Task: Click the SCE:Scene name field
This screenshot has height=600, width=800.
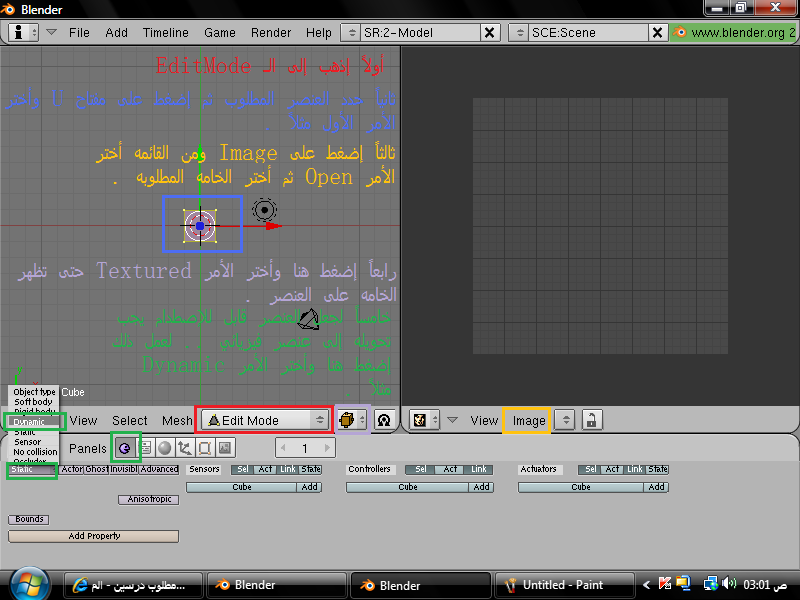Action: [x=589, y=33]
